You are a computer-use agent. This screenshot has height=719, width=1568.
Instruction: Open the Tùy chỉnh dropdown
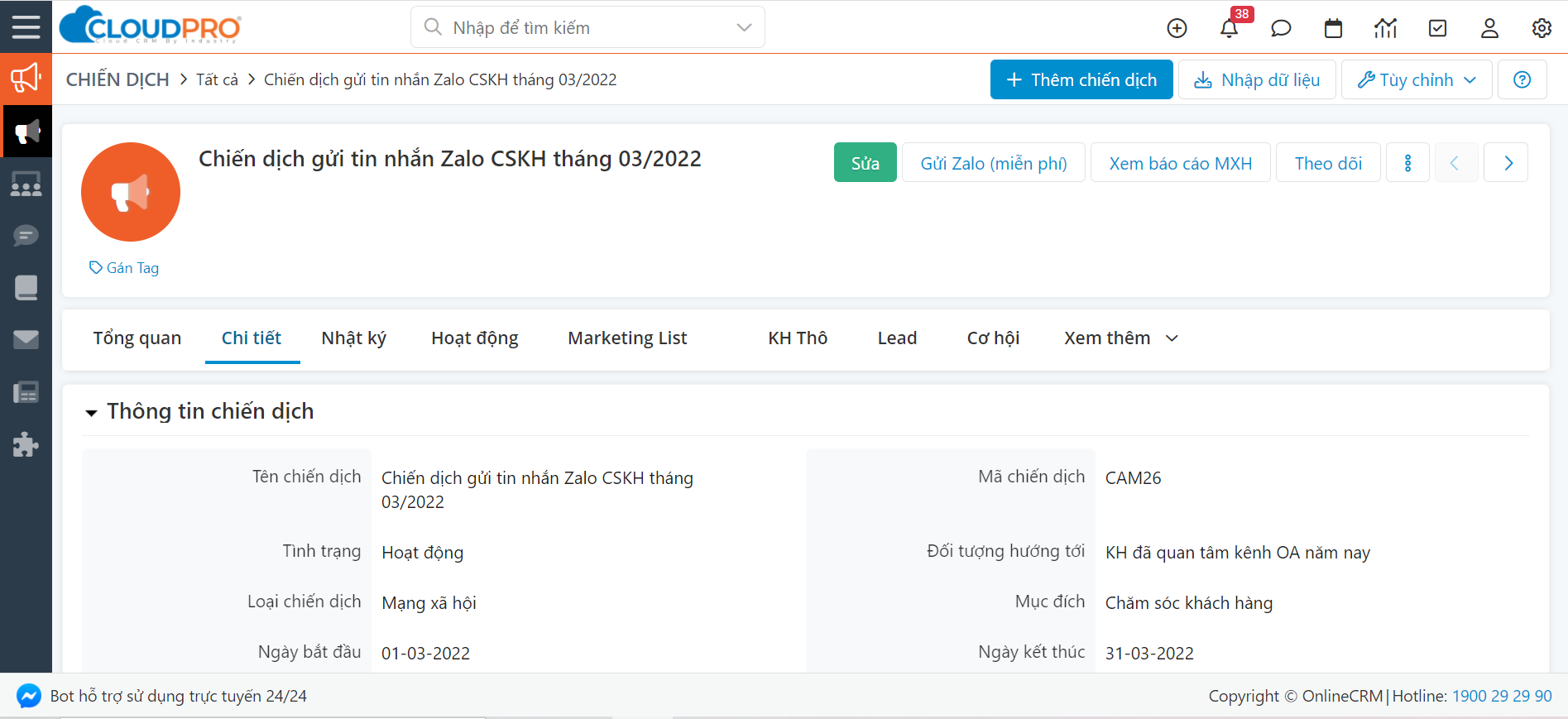pos(1416,79)
